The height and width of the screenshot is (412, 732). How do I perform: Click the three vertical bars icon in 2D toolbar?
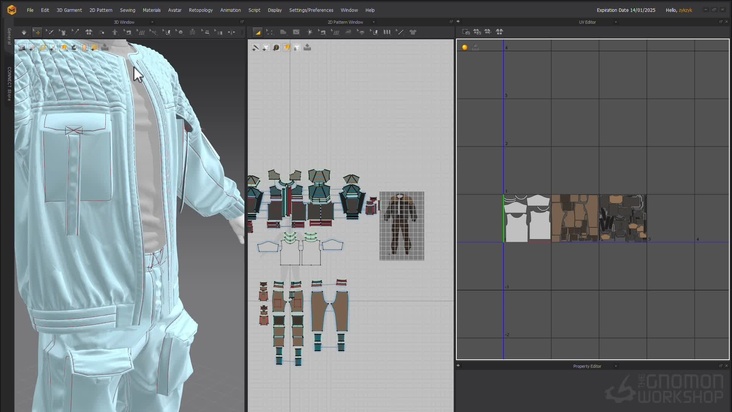coord(387,32)
